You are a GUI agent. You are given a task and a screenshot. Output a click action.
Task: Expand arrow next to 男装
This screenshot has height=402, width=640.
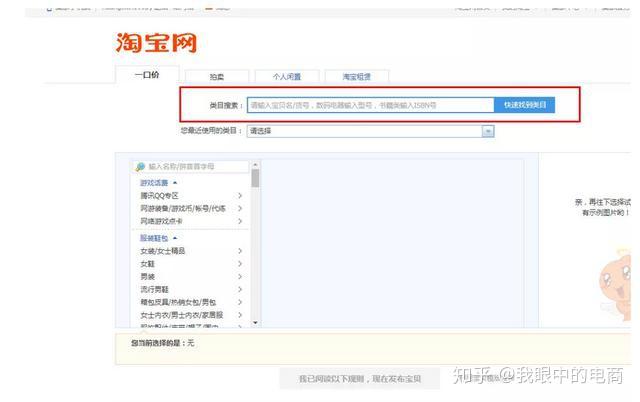(x=240, y=277)
